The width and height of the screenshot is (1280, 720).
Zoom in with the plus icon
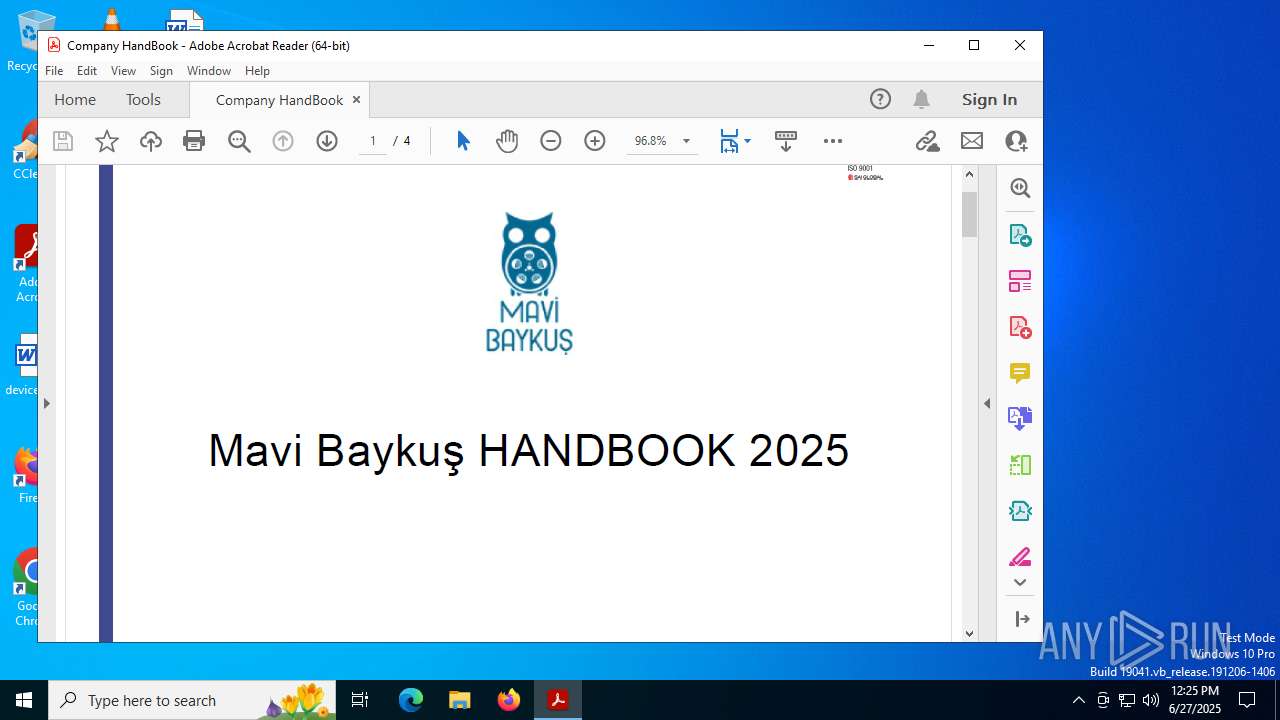pos(595,141)
